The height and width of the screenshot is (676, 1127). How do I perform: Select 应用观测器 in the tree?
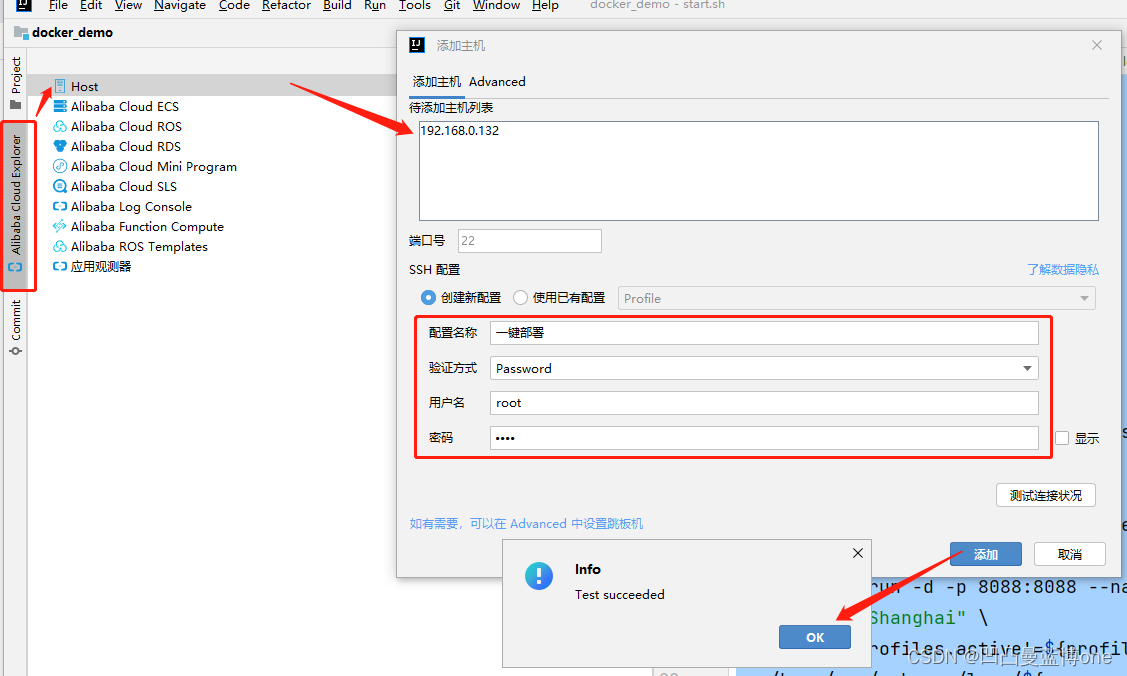point(101,267)
